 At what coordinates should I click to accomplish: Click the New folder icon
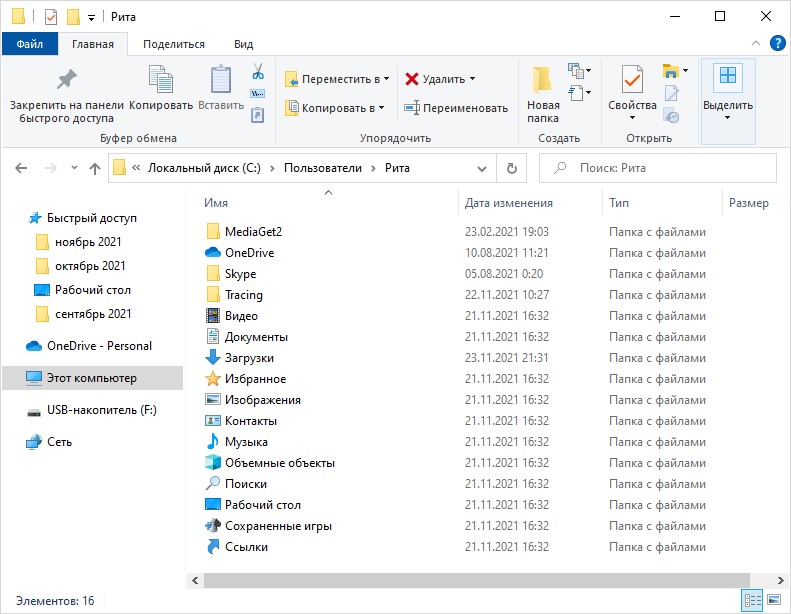pos(542,79)
